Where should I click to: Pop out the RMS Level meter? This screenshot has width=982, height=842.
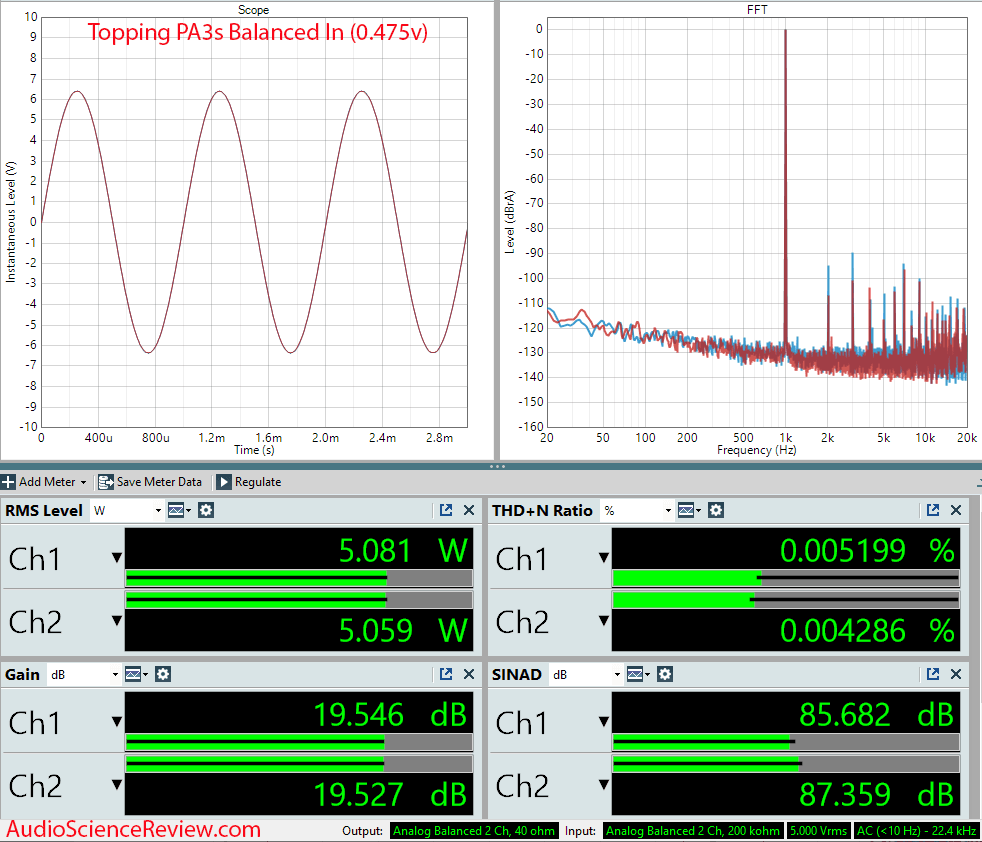click(446, 510)
